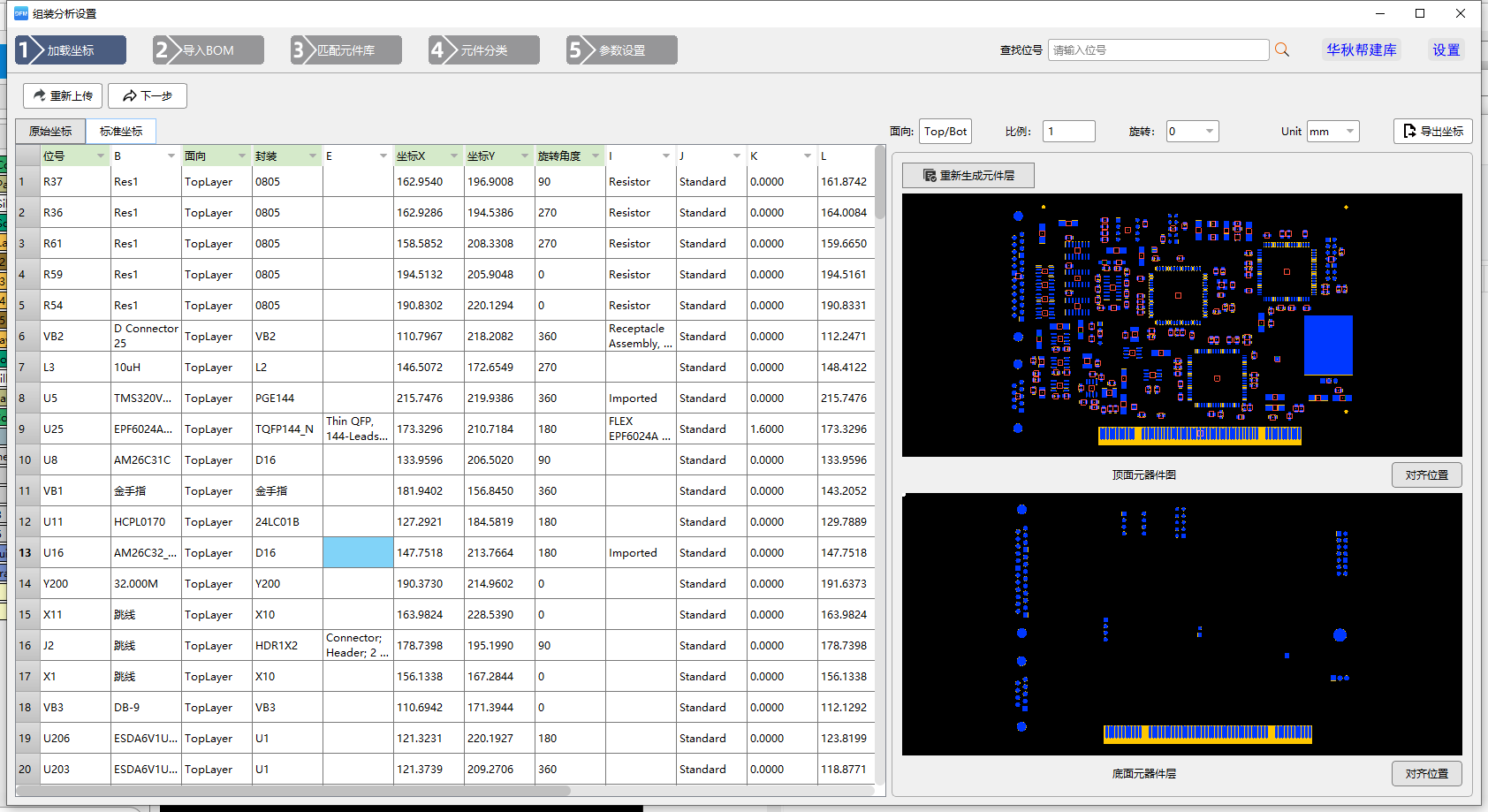
Task: Click the 华秋帮建库 link
Action: [x=1361, y=50]
